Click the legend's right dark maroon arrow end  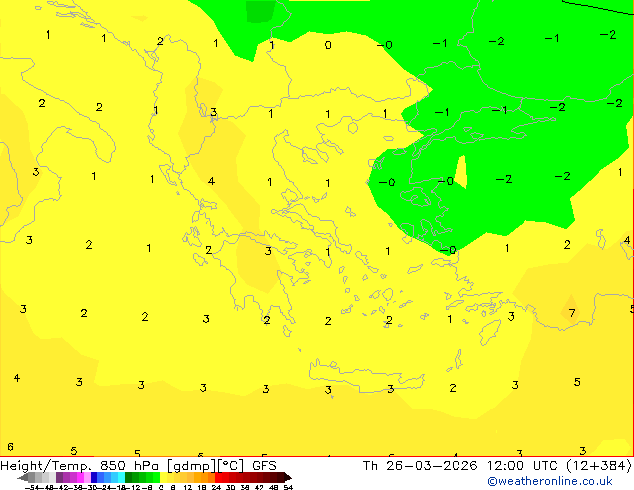click(x=287, y=478)
